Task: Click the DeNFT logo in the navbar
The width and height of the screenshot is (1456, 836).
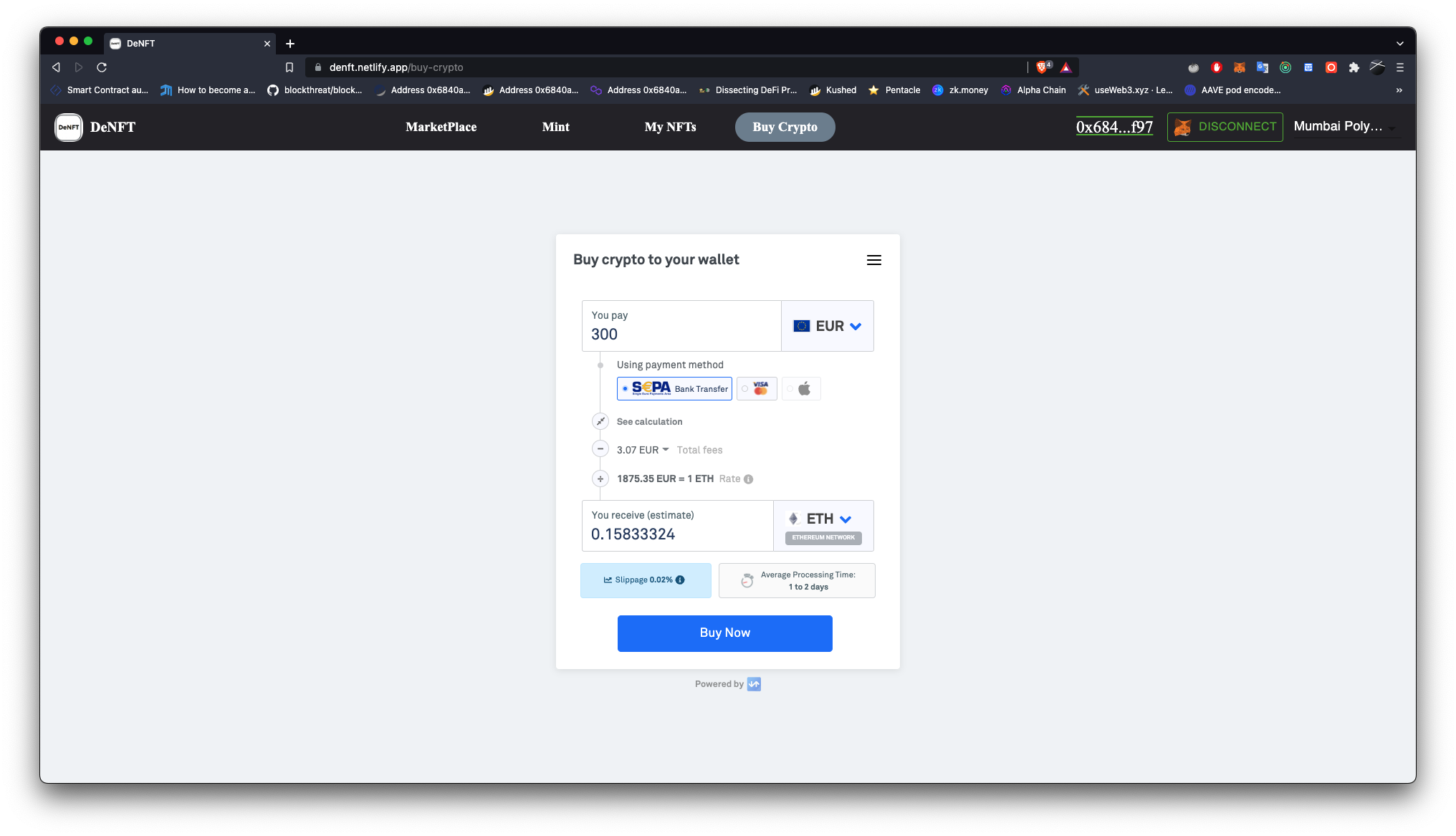Action: 69,128
